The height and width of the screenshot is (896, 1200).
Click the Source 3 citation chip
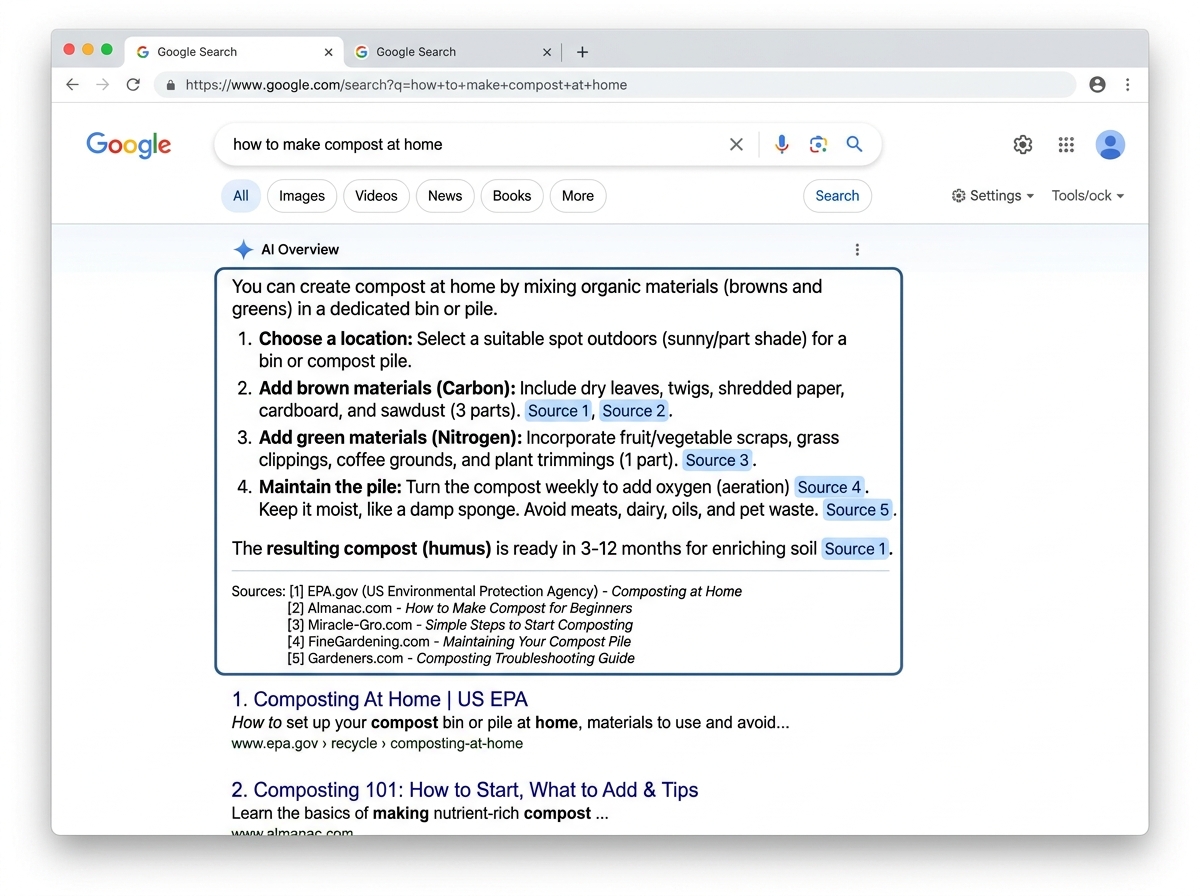717,460
